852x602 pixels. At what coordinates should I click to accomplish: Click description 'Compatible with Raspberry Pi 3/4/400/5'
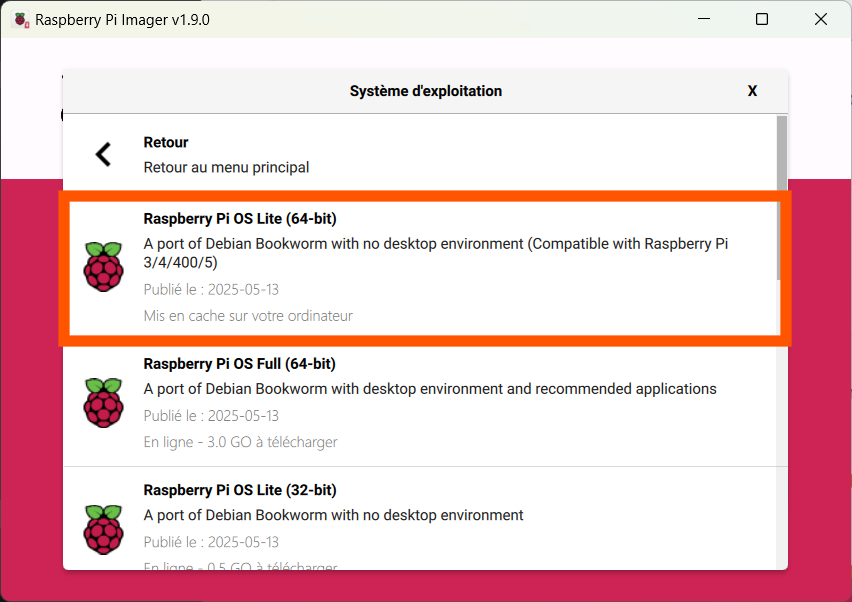pyautogui.click(x=436, y=253)
